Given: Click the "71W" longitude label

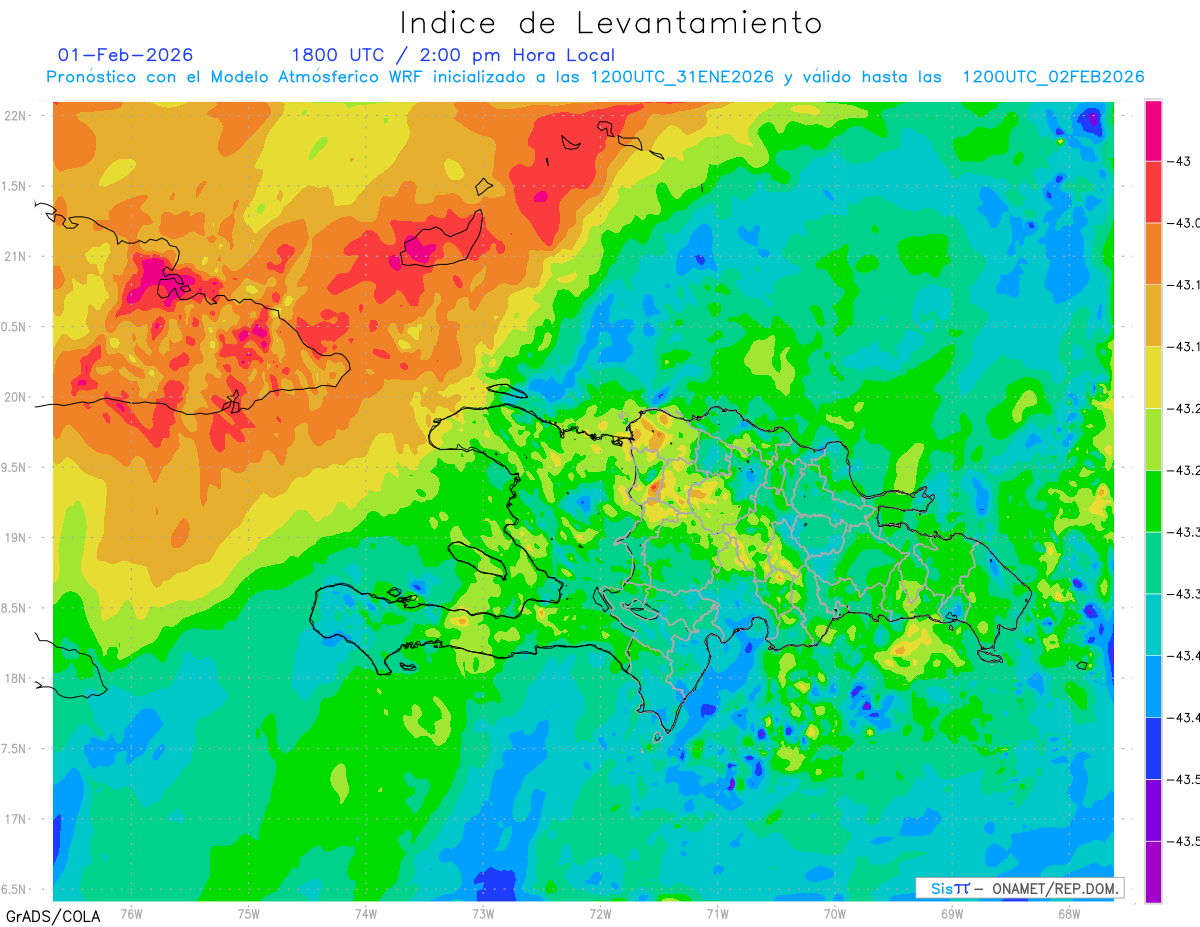Looking at the screenshot, I should pos(717,914).
